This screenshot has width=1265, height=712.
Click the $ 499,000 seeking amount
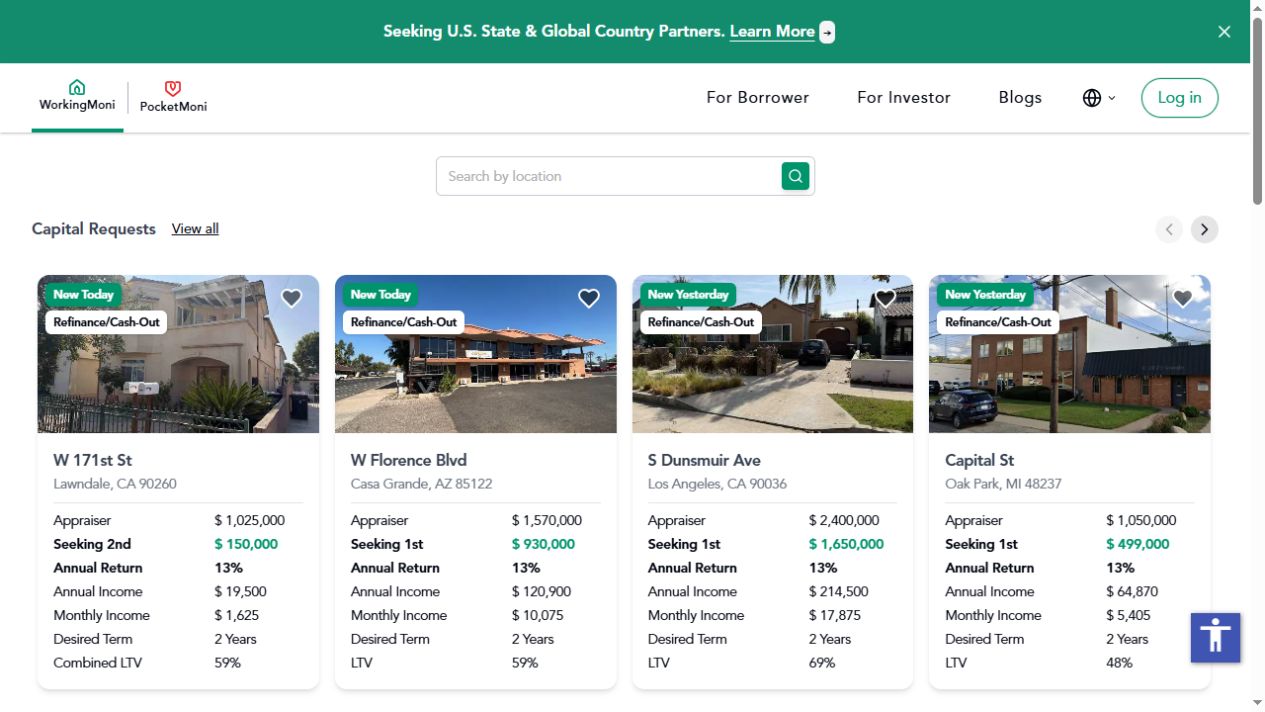tap(1137, 544)
